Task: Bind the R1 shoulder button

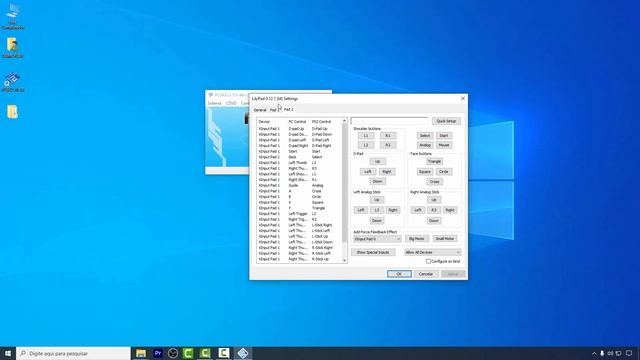Action: [x=388, y=136]
